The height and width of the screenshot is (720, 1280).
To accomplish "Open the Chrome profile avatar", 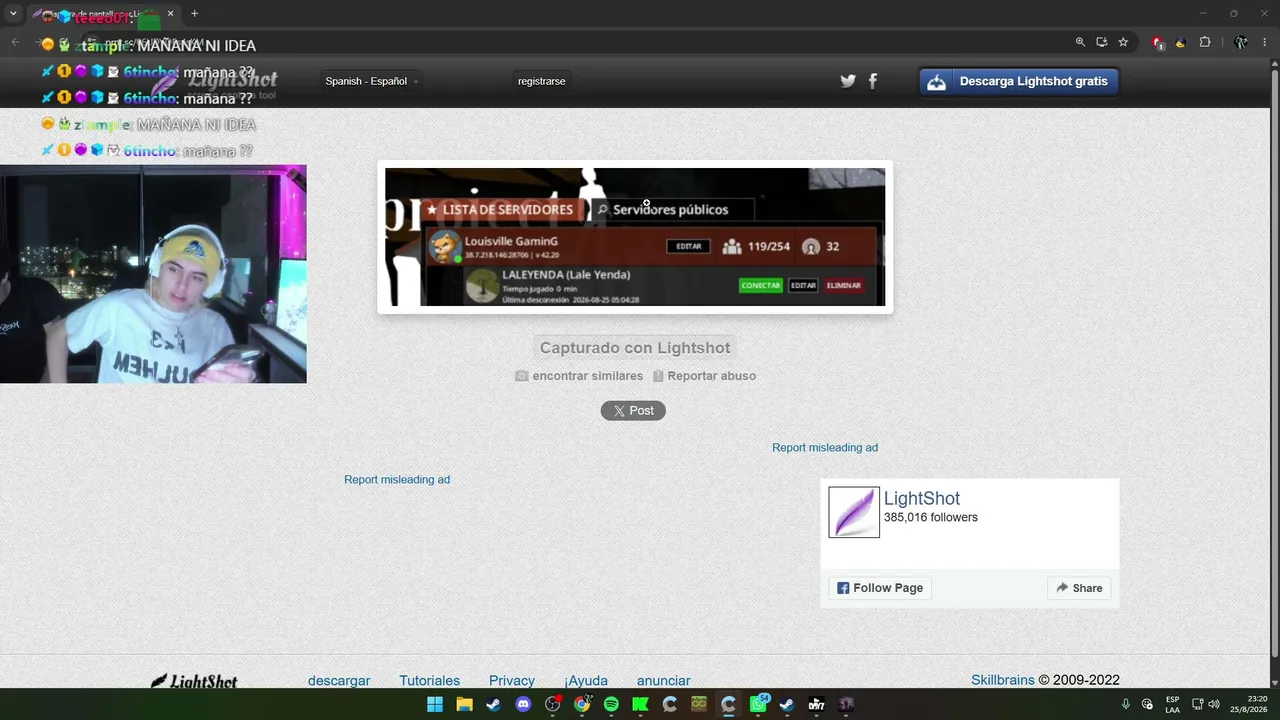I will coord(1241,42).
